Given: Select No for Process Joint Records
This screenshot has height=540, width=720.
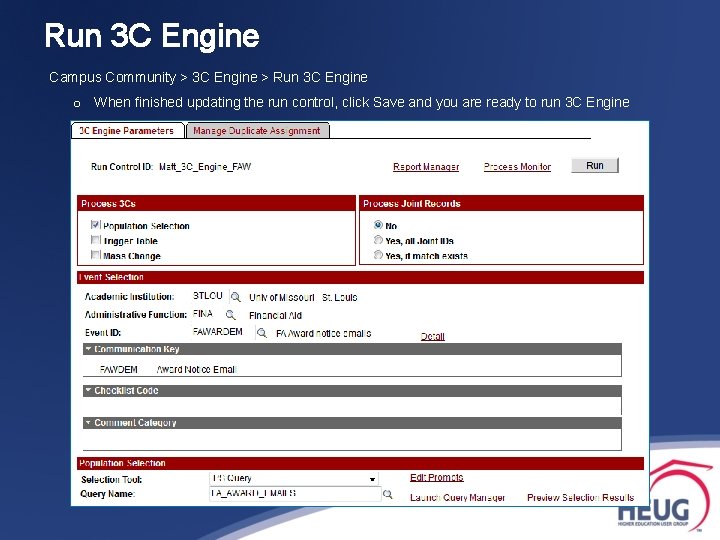Looking at the screenshot, I should [378, 225].
